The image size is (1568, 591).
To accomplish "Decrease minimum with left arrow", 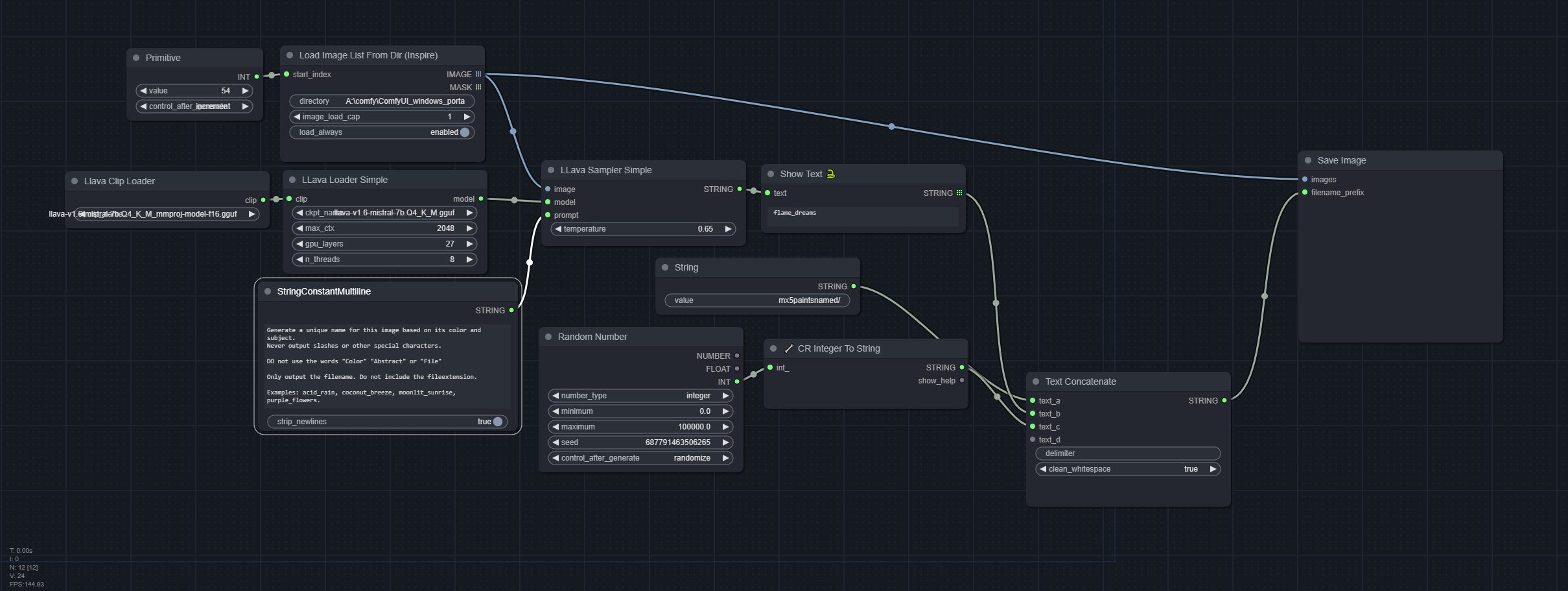I will pos(556,411).
